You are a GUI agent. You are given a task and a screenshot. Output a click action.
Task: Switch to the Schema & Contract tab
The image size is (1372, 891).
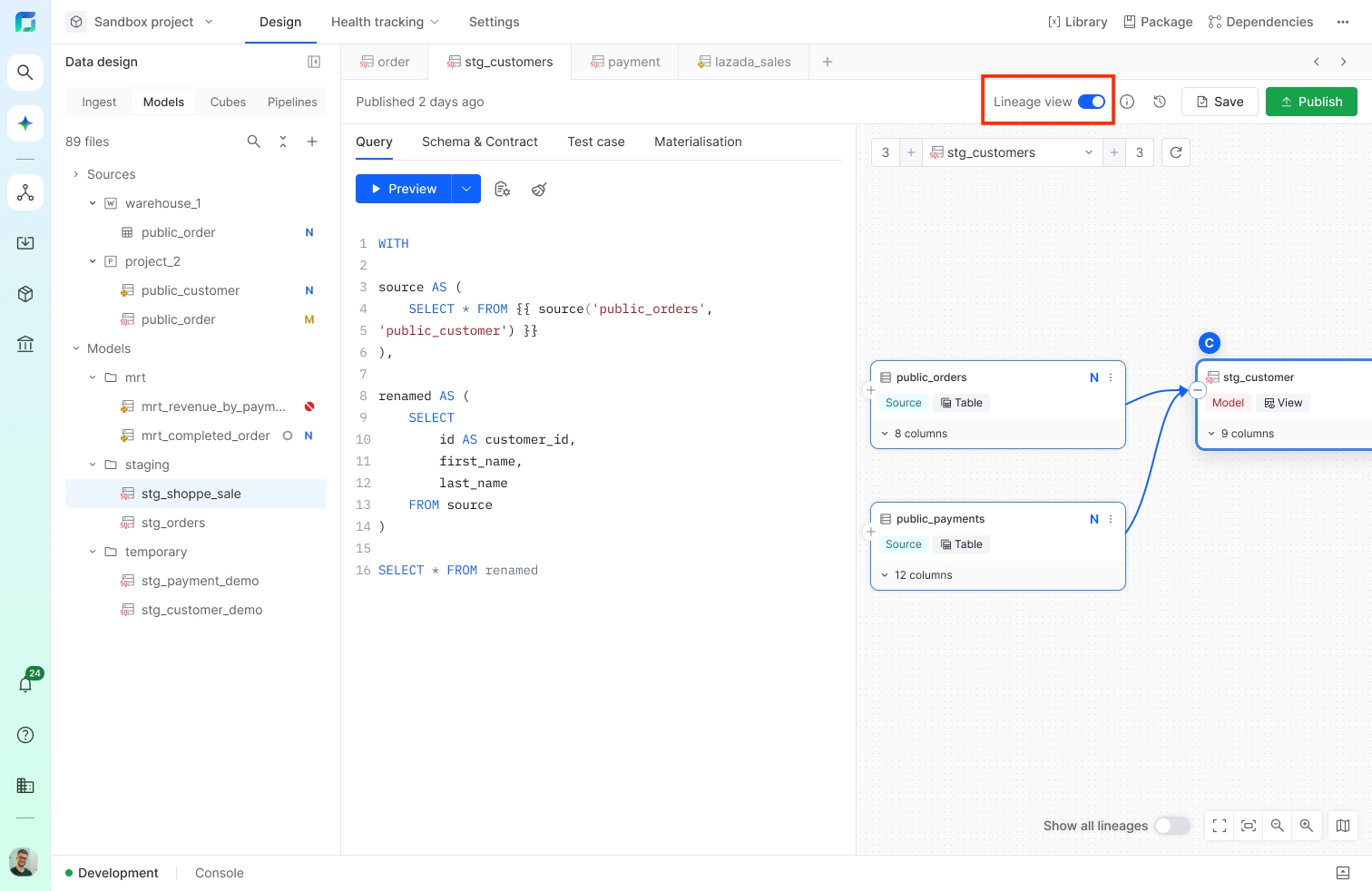tap(479, 142)
